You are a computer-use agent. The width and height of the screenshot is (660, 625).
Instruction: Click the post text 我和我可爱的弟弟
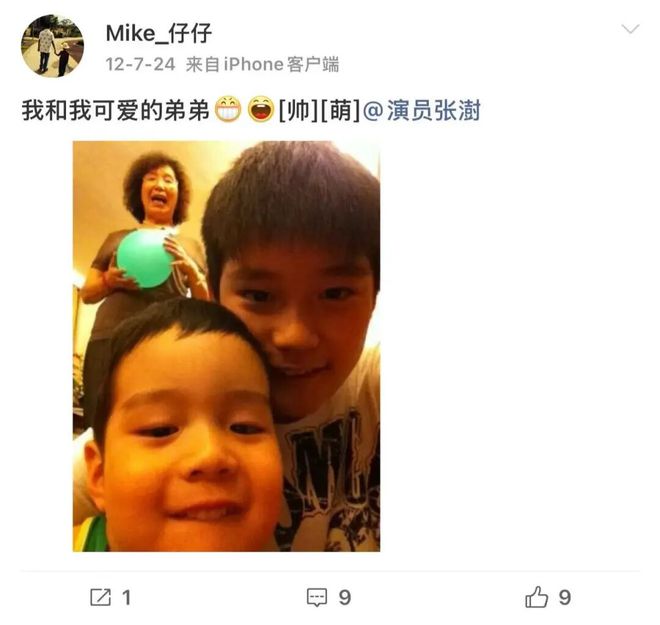tap(116, 110)
